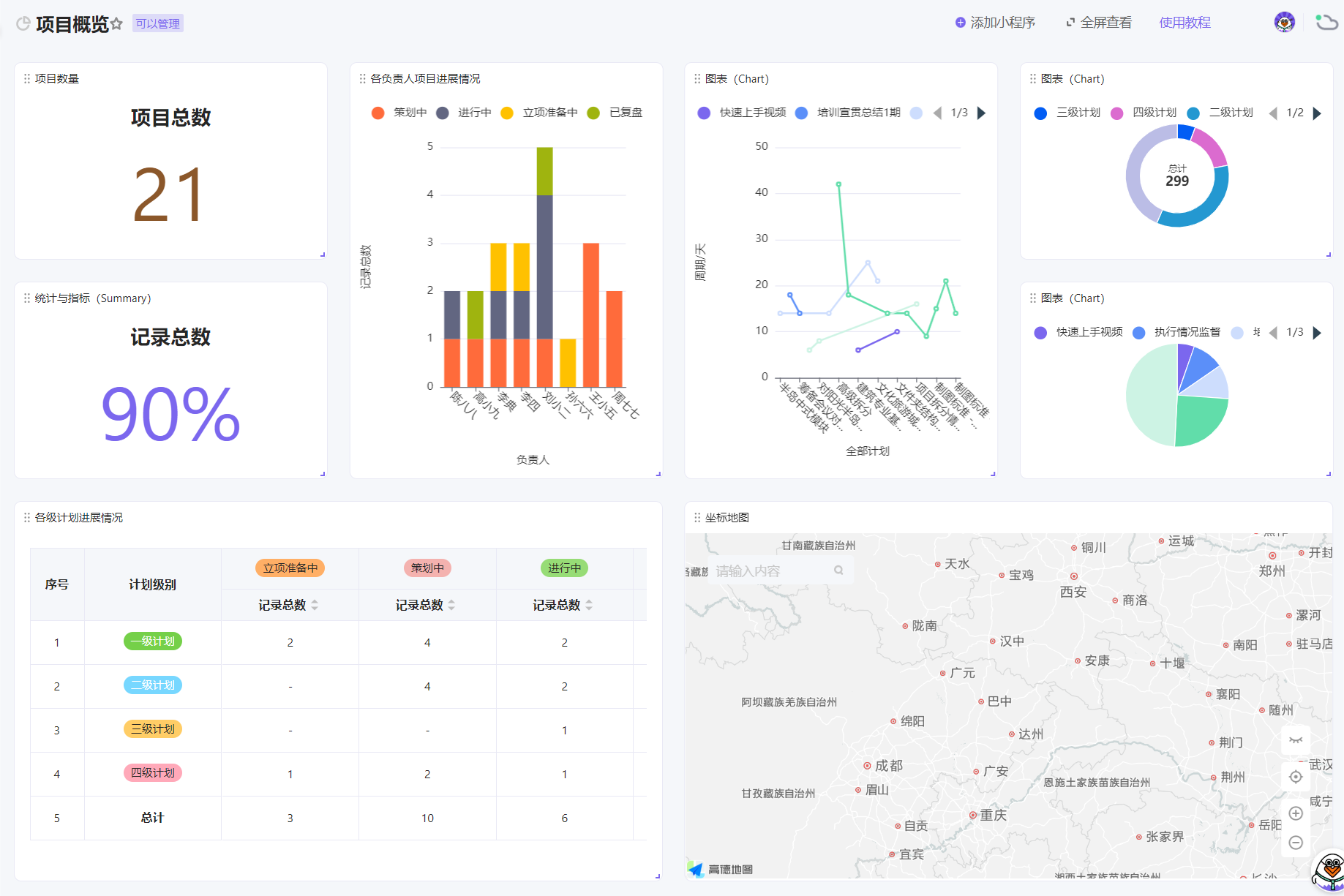Click the drag handle of 项目数量 card
This screenshot has width=1344, height=896.
(27, 78)
